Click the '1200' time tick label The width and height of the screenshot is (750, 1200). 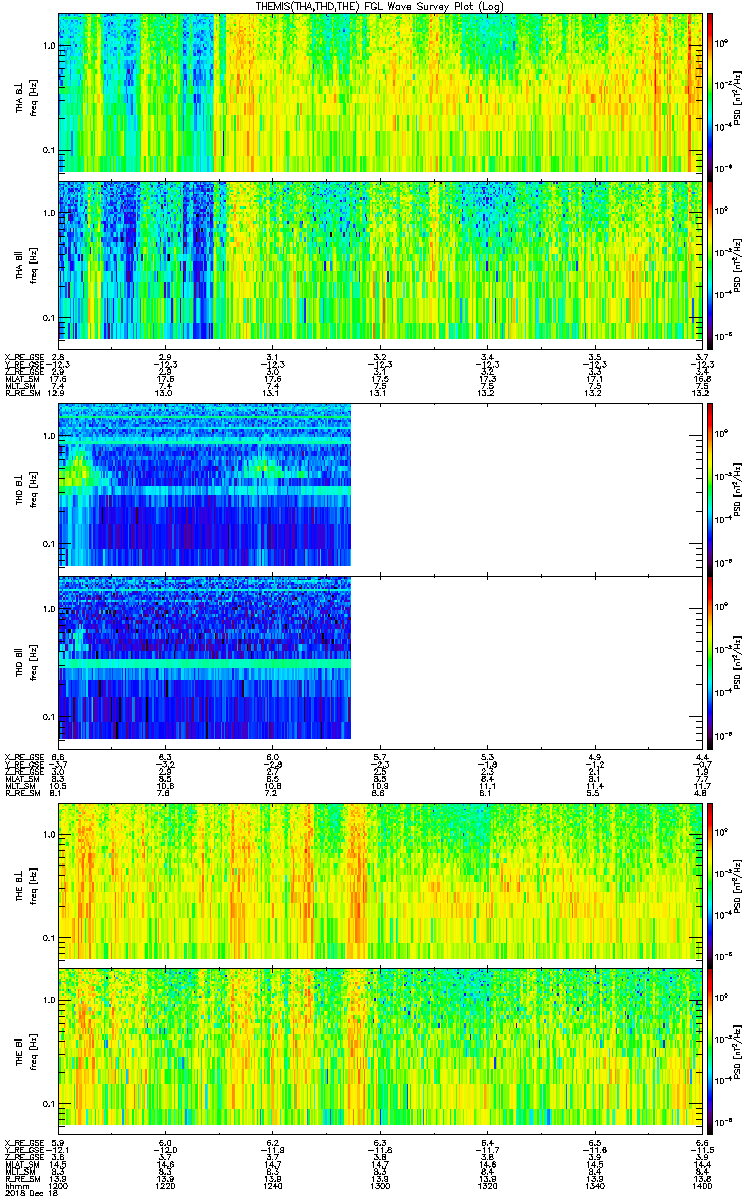point(59,1185)
